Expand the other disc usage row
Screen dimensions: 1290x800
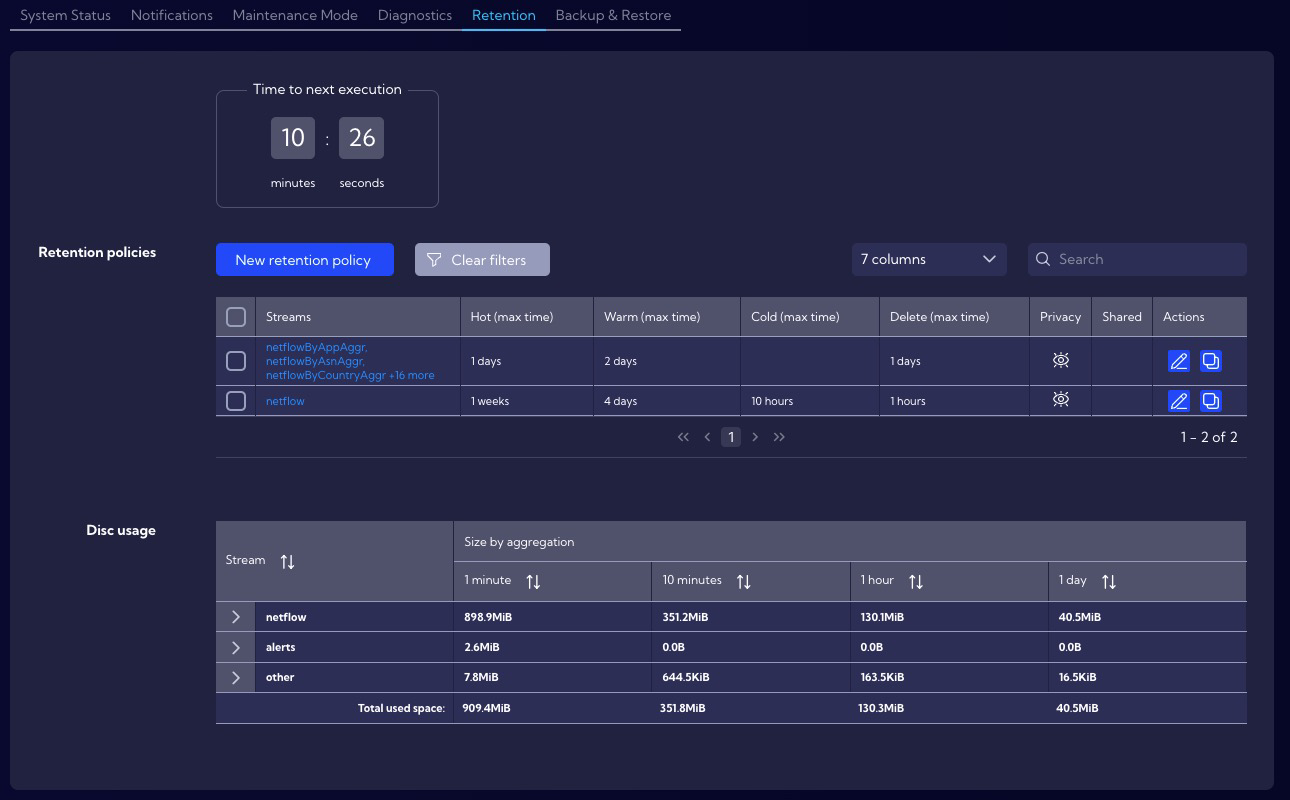pyautogui.click(x=236, y=677)
